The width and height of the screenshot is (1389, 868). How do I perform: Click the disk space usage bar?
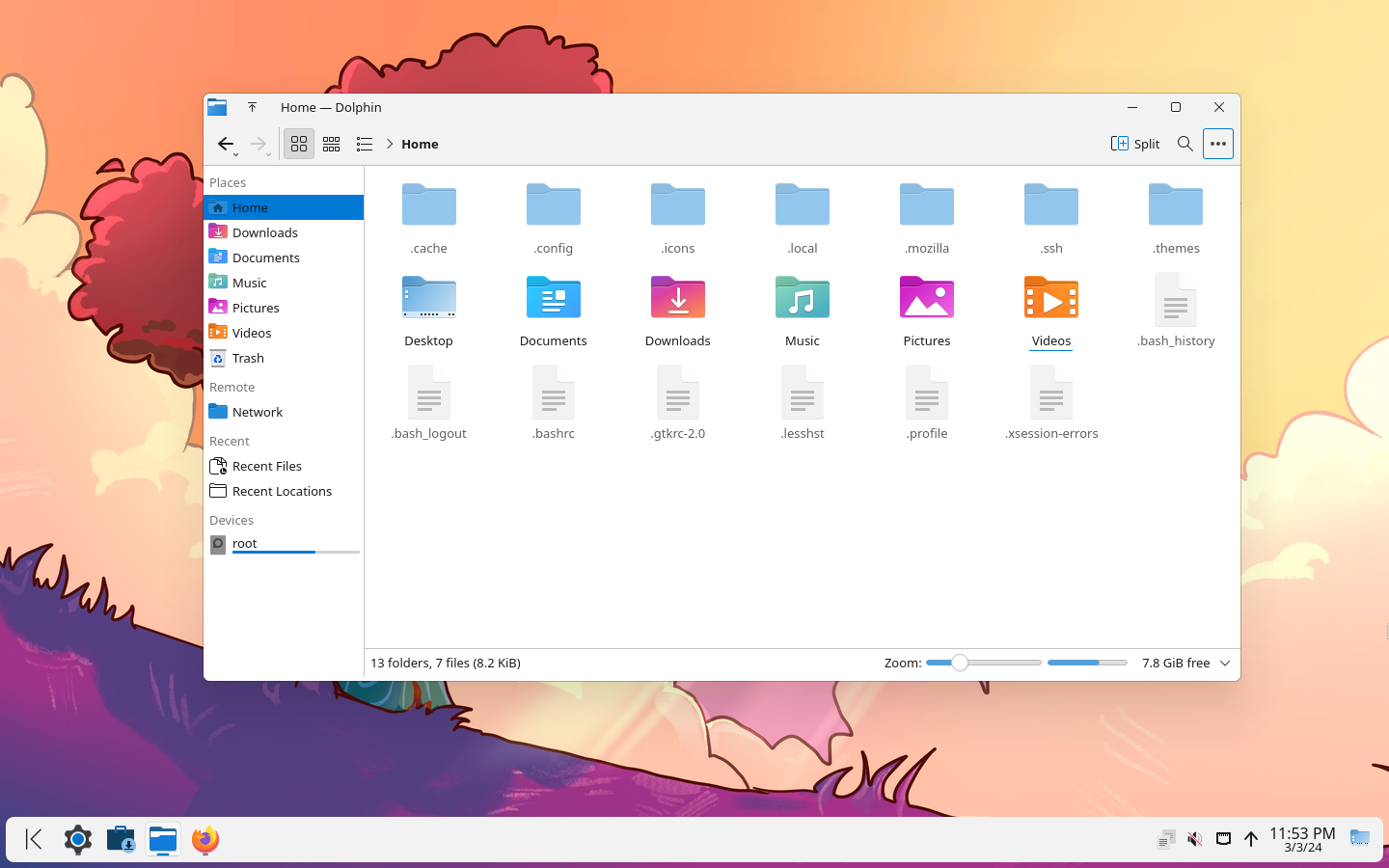[x=1087, y=663]
